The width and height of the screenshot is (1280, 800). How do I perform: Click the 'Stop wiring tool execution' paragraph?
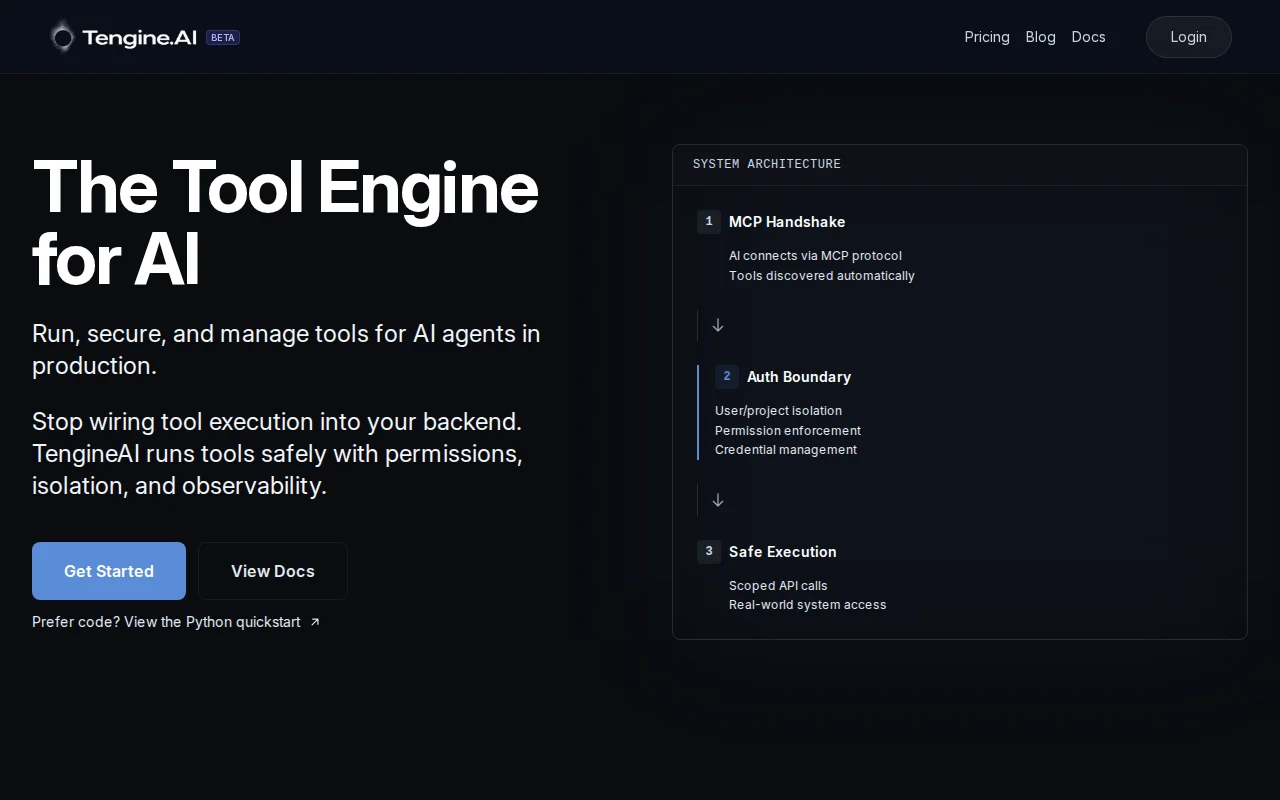click(277, 453)
